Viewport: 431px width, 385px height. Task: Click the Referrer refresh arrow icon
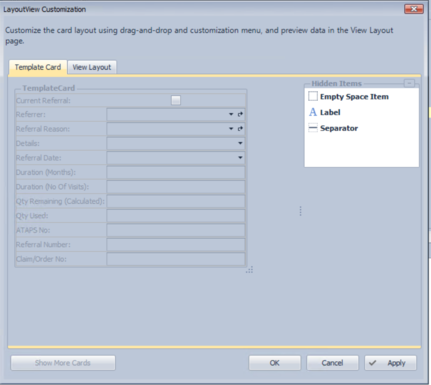point(240,114)
